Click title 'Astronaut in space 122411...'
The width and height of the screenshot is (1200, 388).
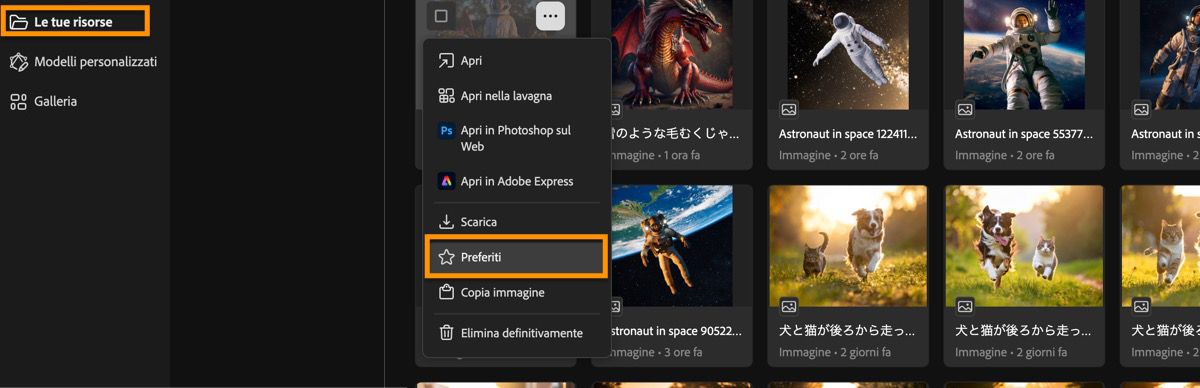click(848, 133)
